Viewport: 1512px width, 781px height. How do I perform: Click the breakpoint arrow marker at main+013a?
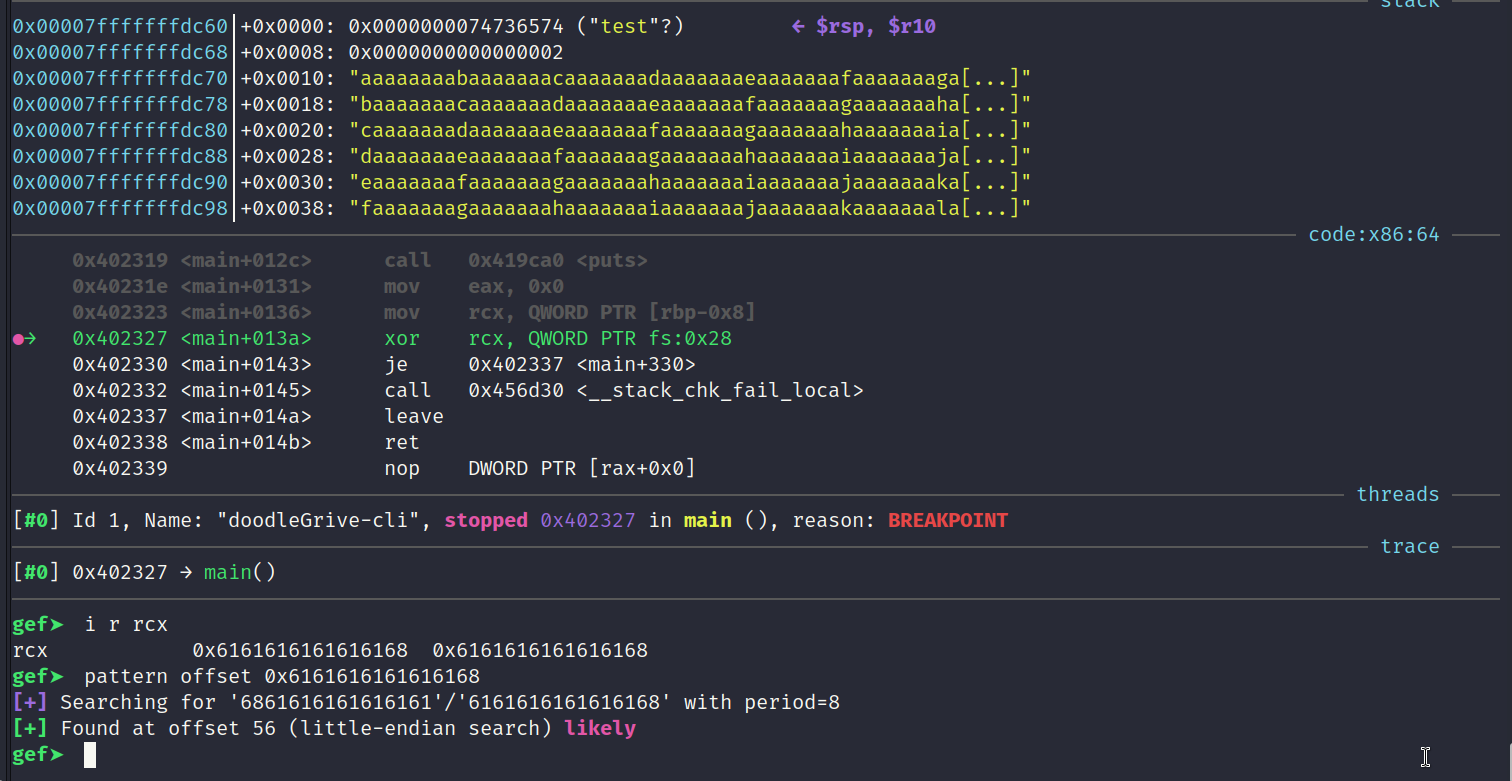pyautogui.click(x=25, y=339)
